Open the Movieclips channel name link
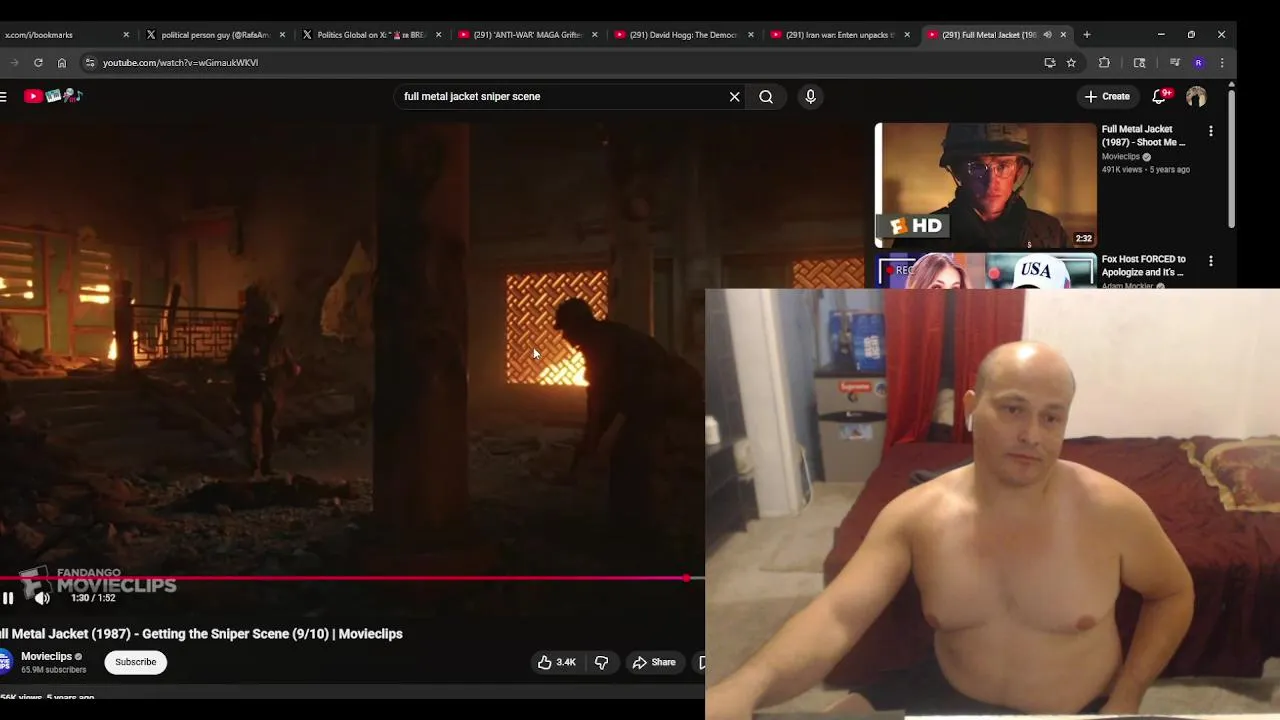The image size is (1280, 720). pos(46,656)
